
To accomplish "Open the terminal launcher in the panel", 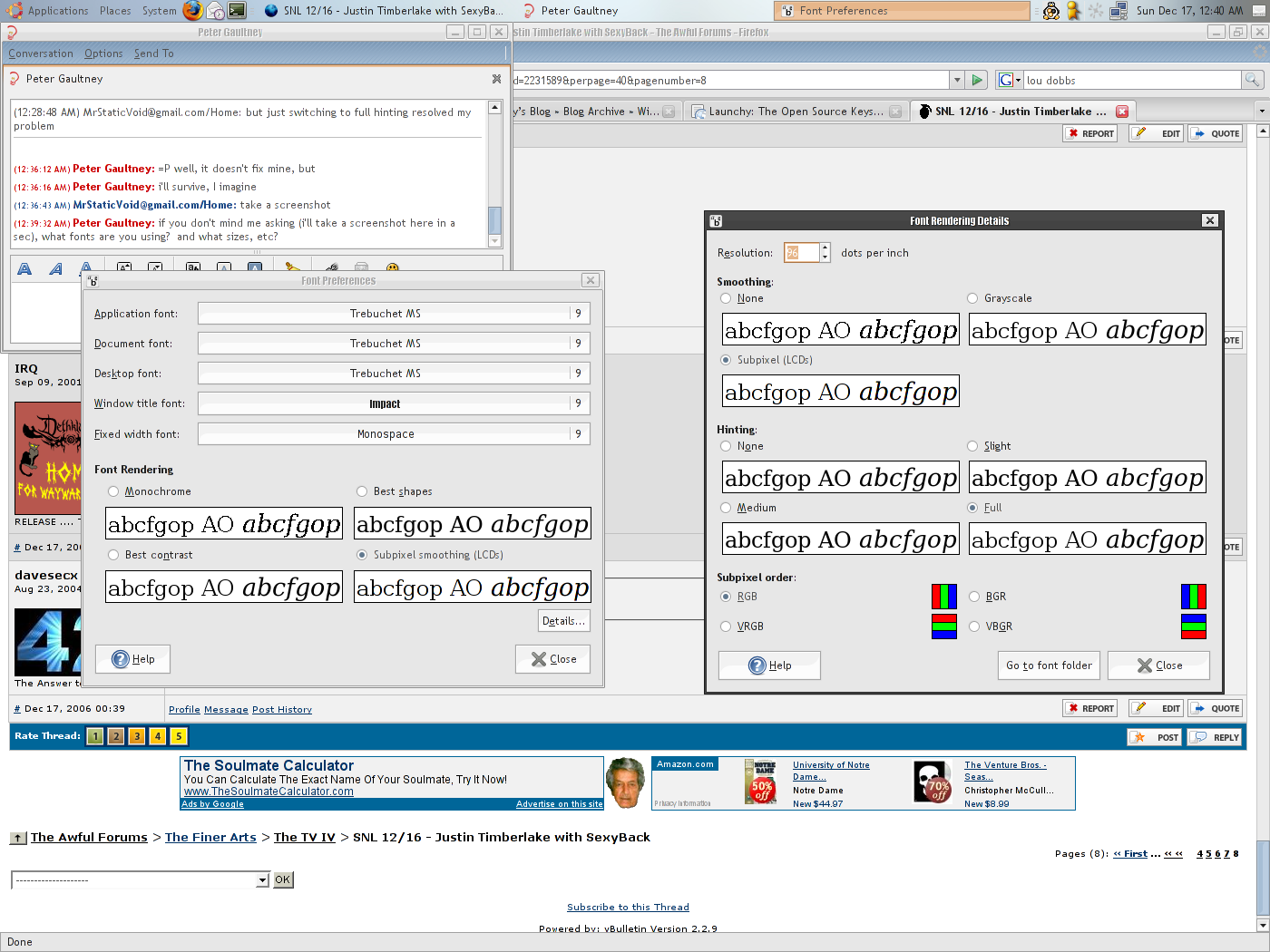I will point(237,10).
